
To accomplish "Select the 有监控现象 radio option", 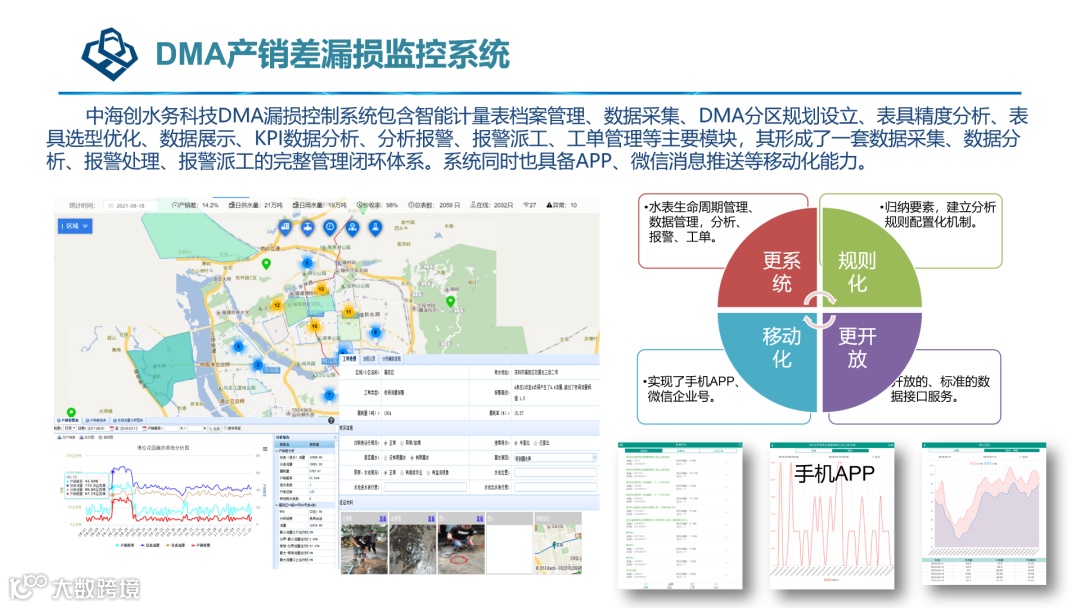I will [x=428, y=472].
